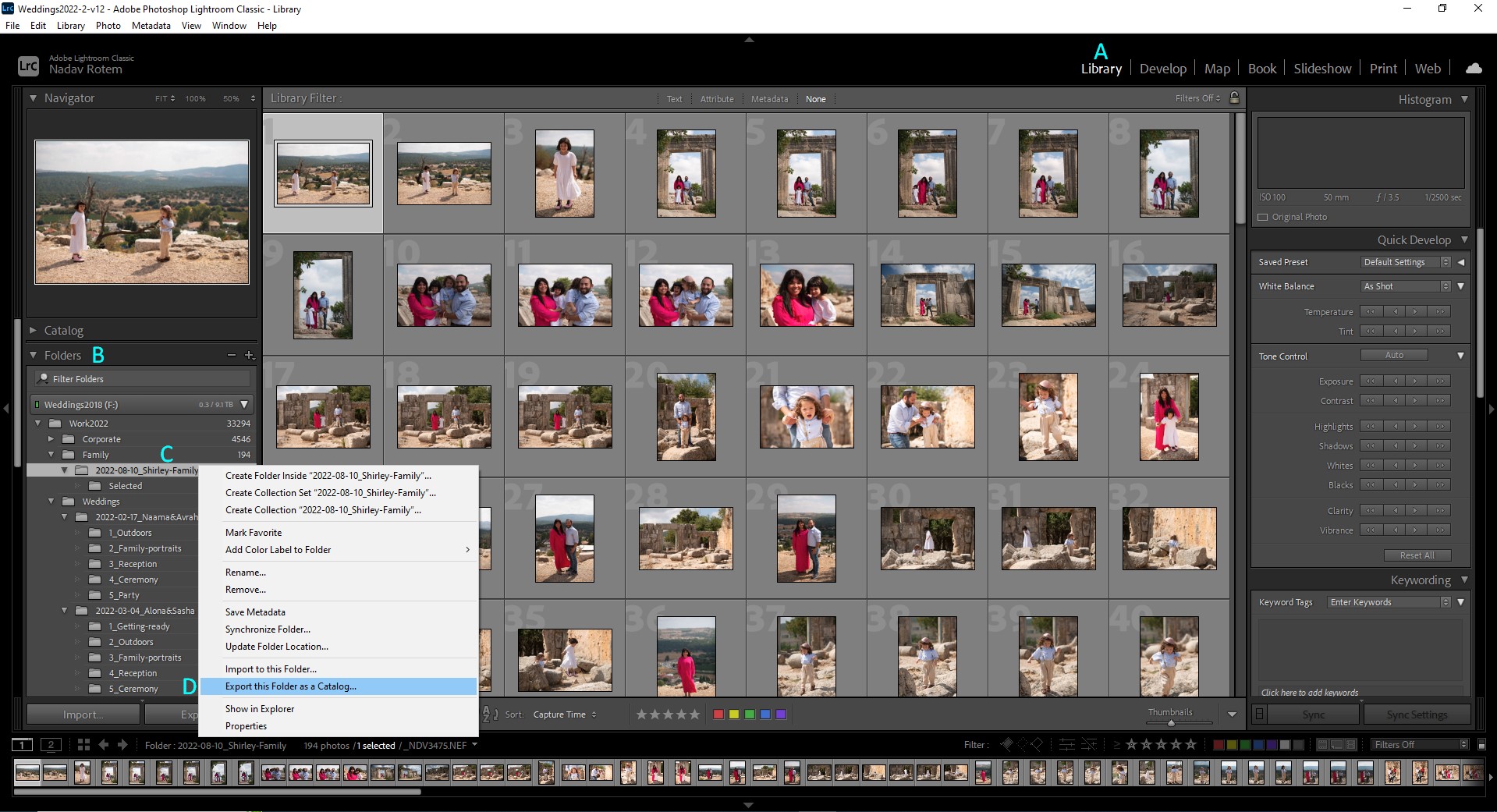The width and height of the screenshot is (1497, 812).
Task: Choose Export this Folder as a Catalog
Action: coord(338,686)
